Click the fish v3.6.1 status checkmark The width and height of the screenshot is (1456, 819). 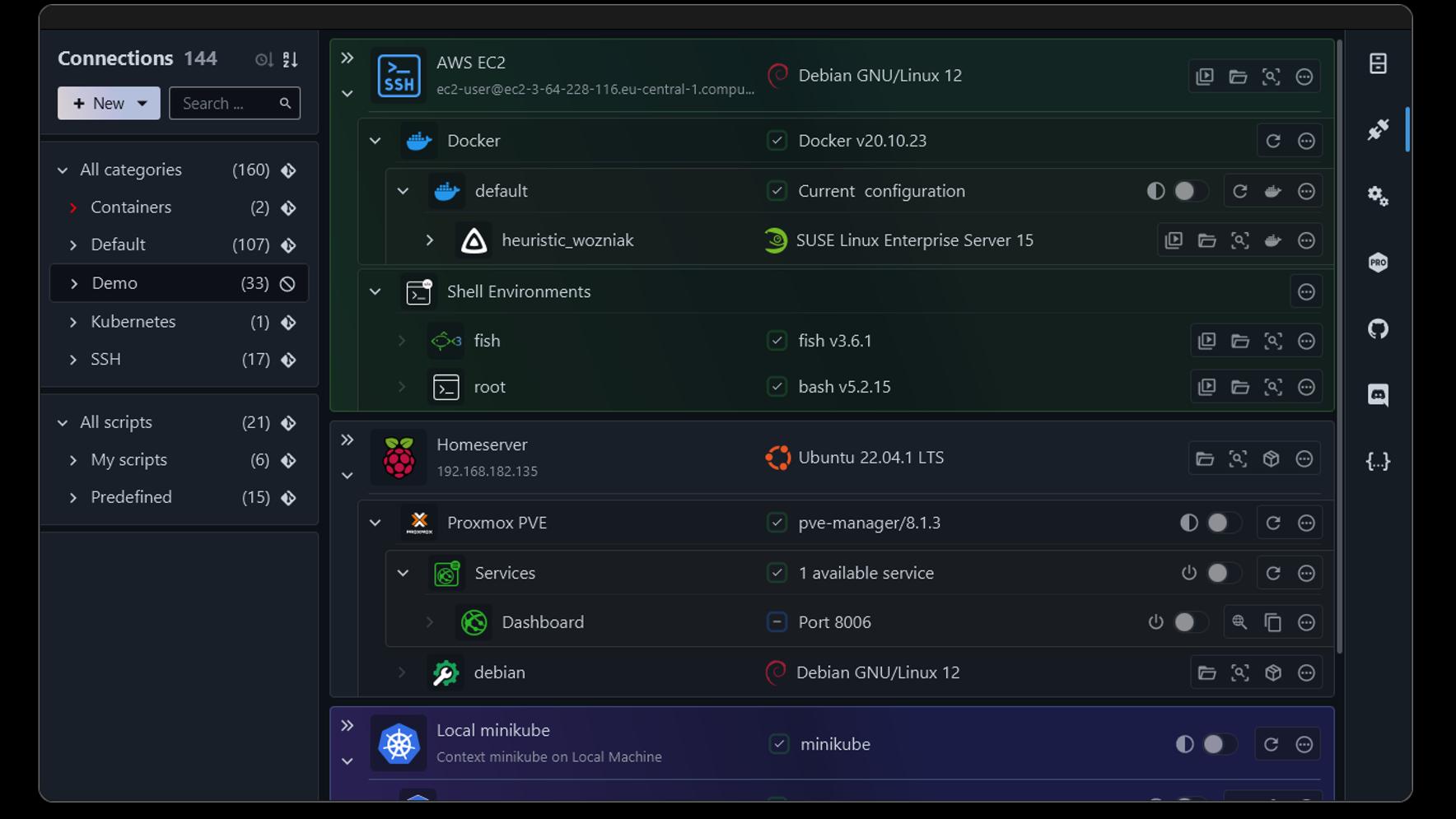tap(777, 341)
